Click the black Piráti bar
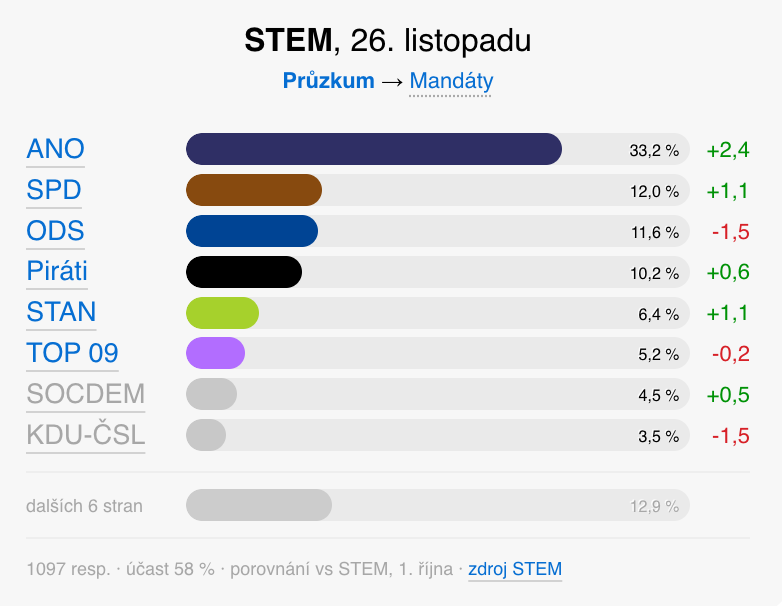This screenshot has height=606, width=782. click(244, 272)
